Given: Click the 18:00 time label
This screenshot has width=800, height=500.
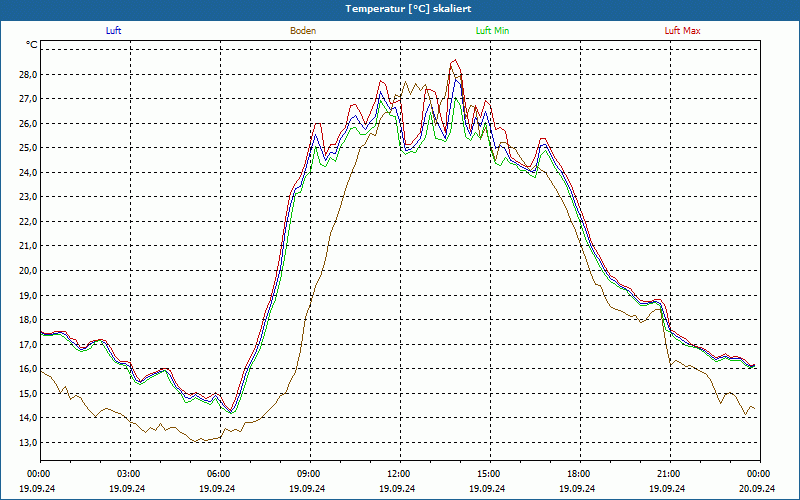Looking at the screenshot, I should (x=579, y=474).
